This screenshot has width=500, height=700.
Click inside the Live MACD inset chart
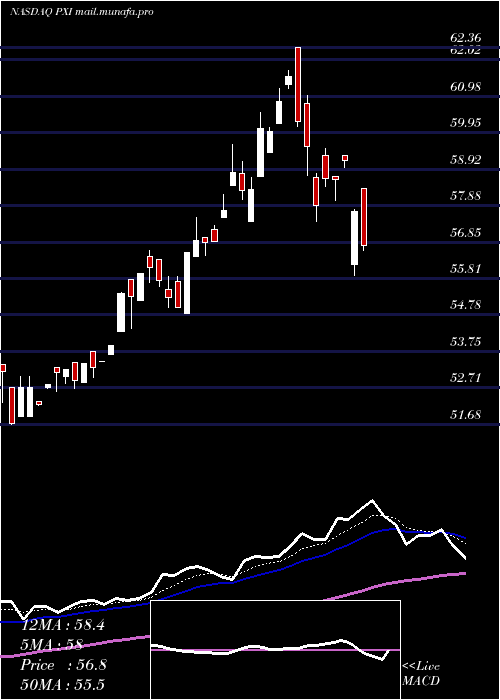[275, 650]
